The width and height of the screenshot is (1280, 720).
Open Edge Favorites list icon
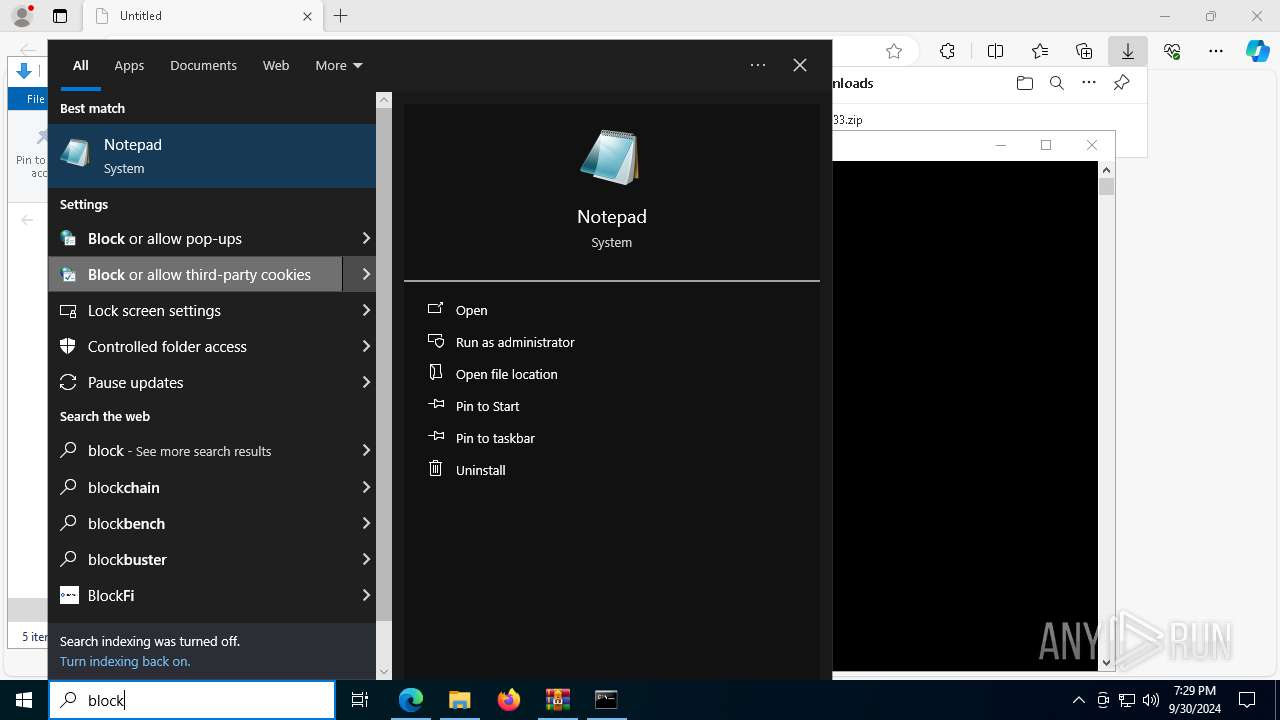point(1040,51)
